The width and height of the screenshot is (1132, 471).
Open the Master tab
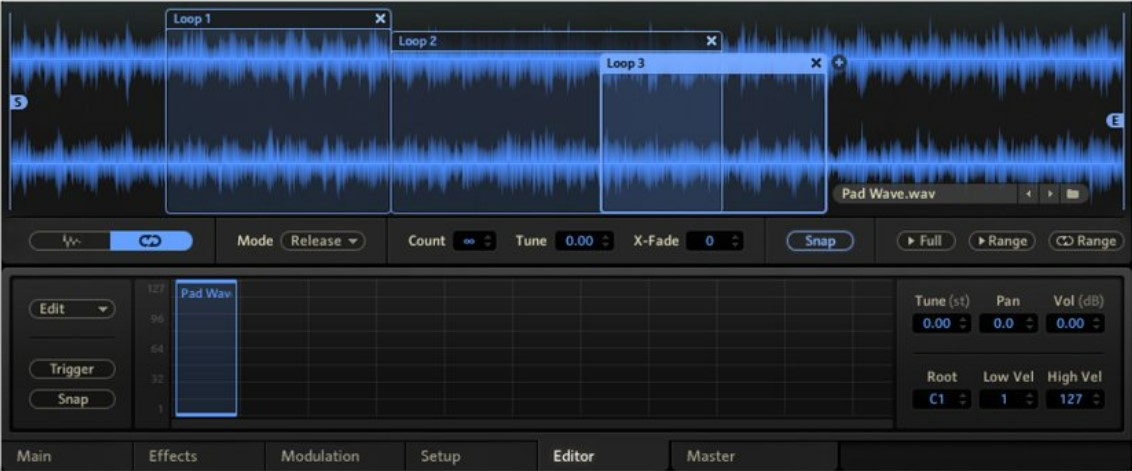coord(710,456)
